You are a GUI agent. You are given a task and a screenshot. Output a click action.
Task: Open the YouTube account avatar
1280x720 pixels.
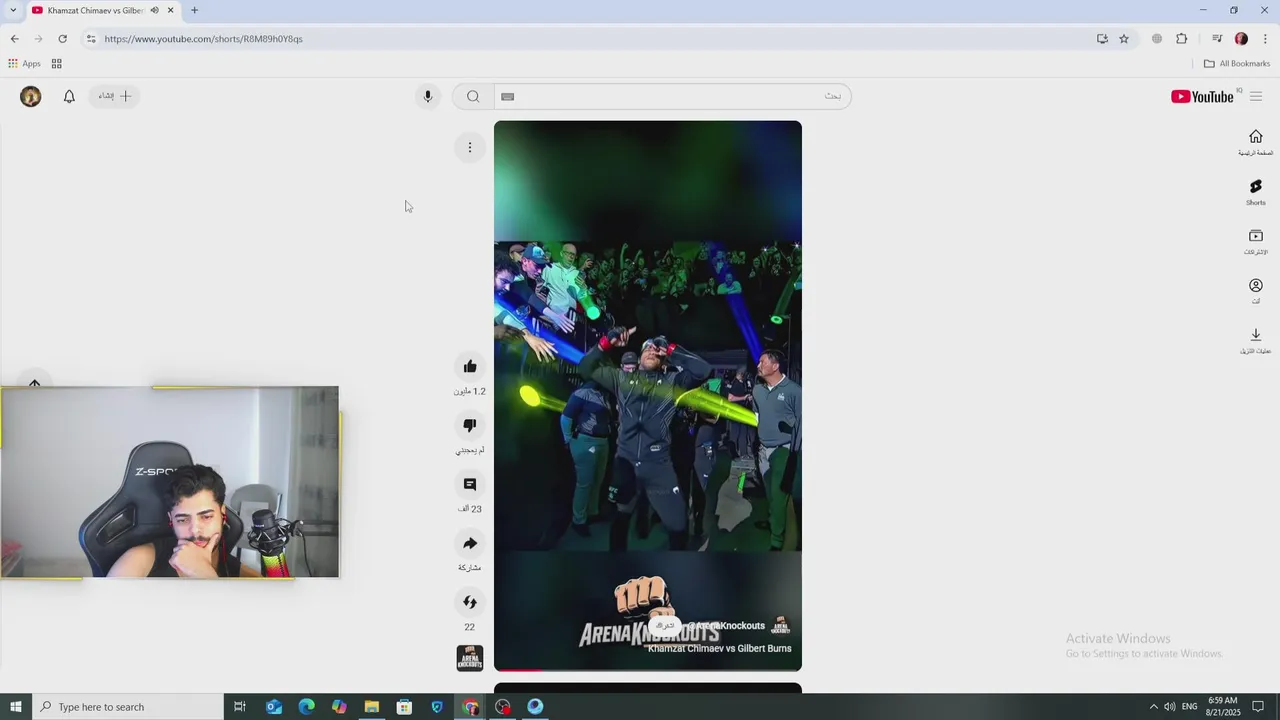(31, 96)
